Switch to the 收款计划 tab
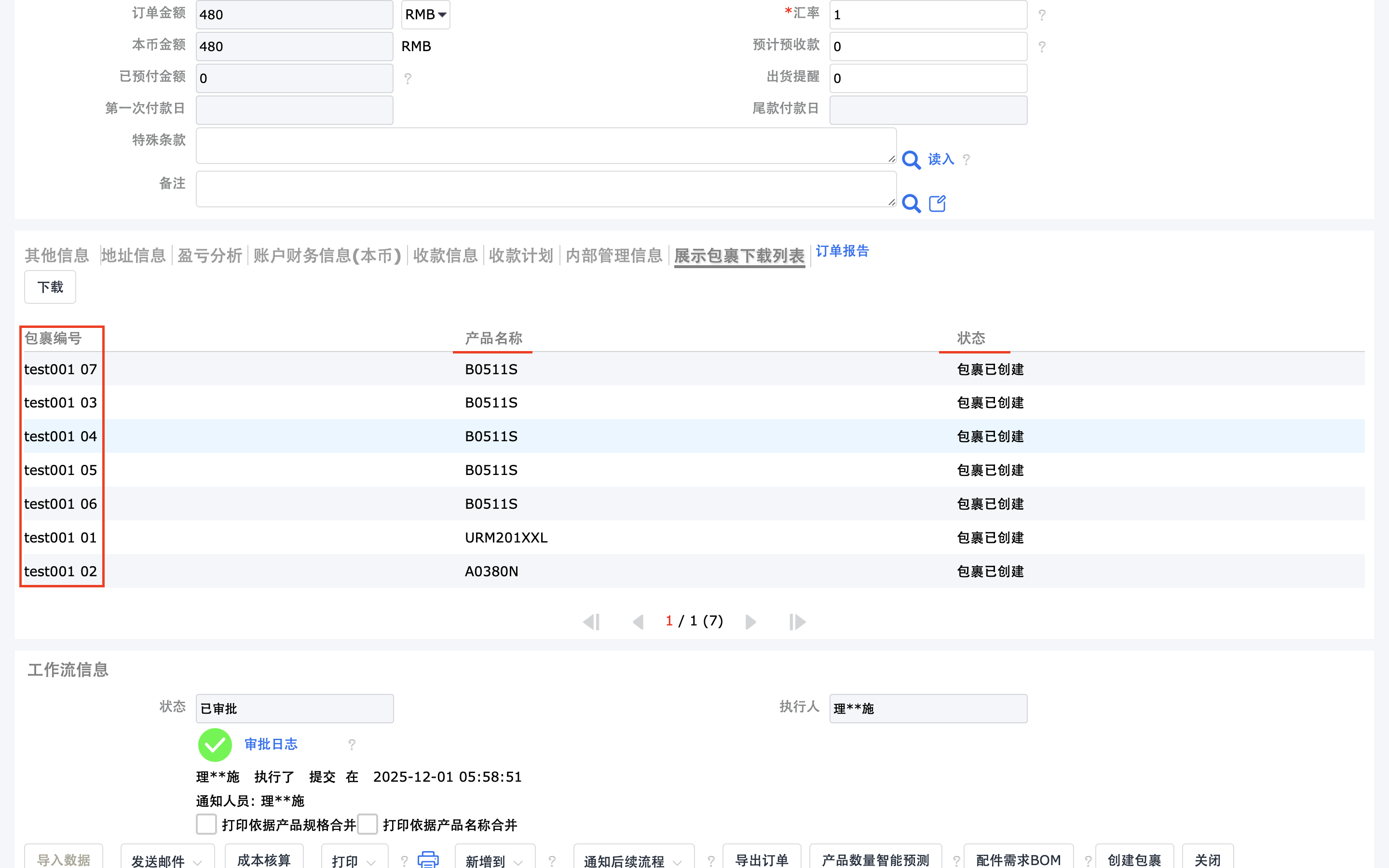1389x868 pixels. tap(520, 256)
